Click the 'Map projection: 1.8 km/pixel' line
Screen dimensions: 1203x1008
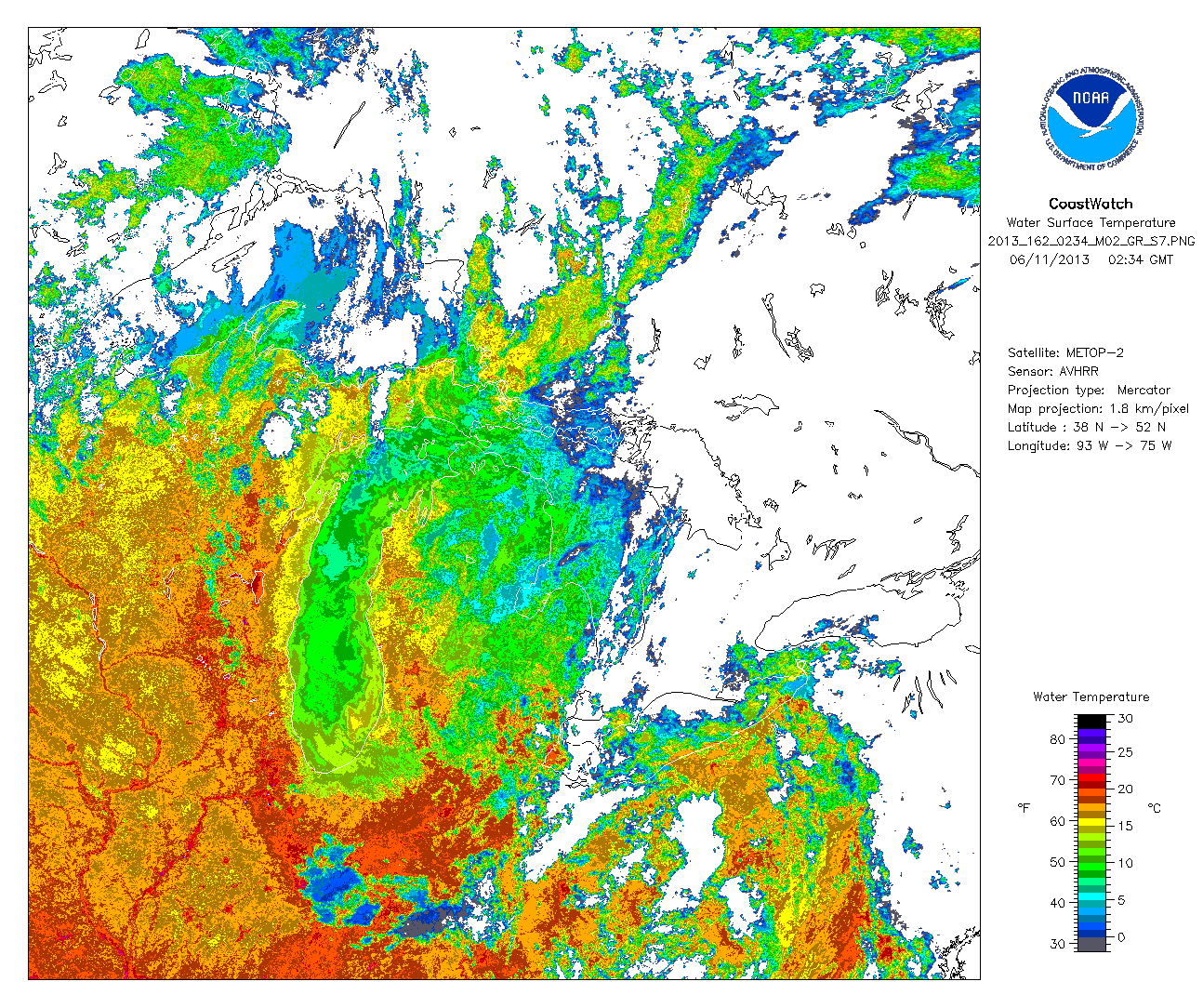1098,409
